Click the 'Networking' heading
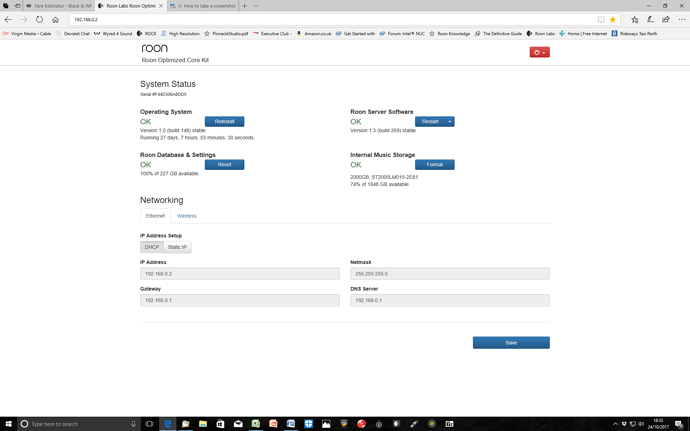This screenshot has width=690, height=431. [161, 200]
